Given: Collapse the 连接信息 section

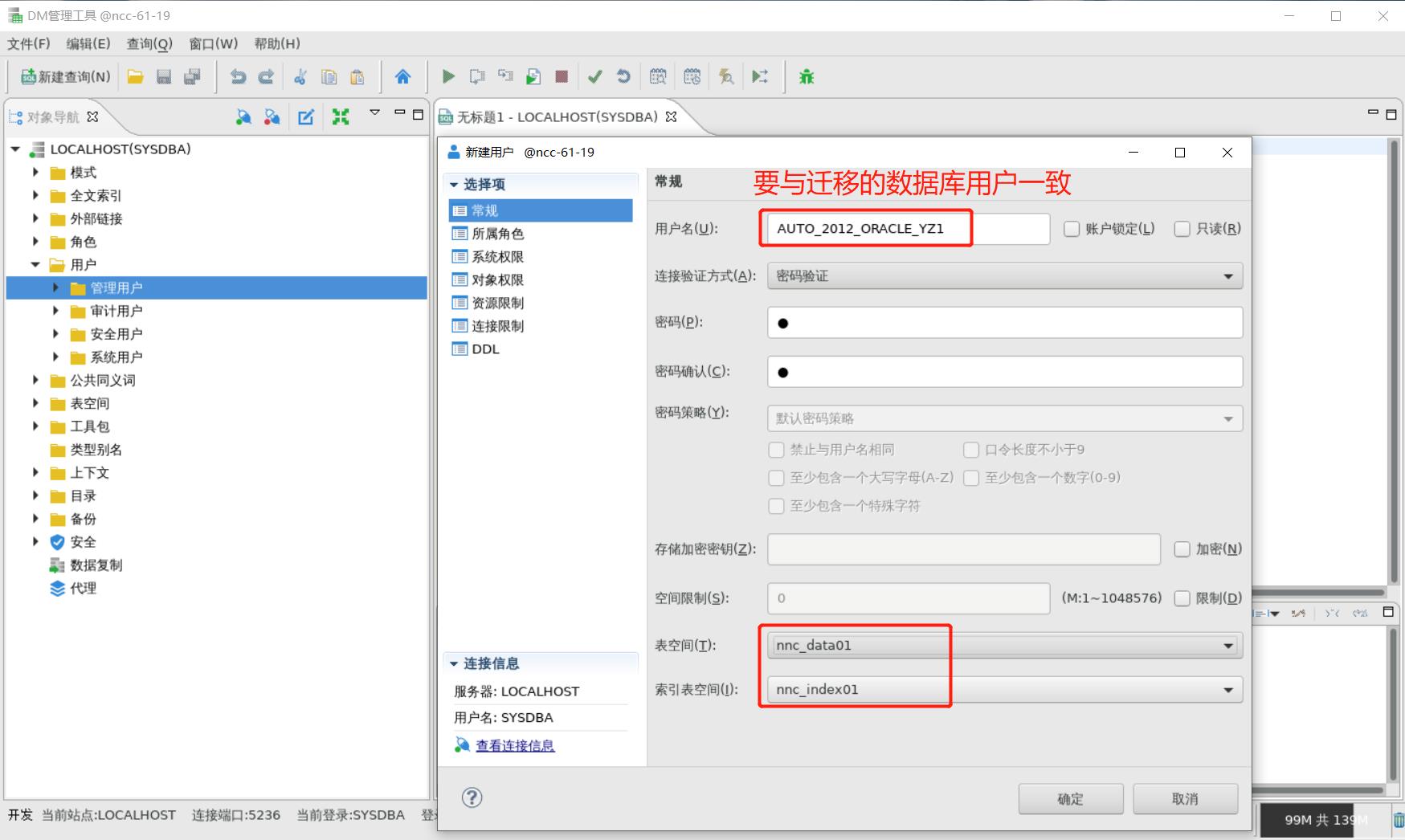Looking at the screenshot, I should (454, 664).
